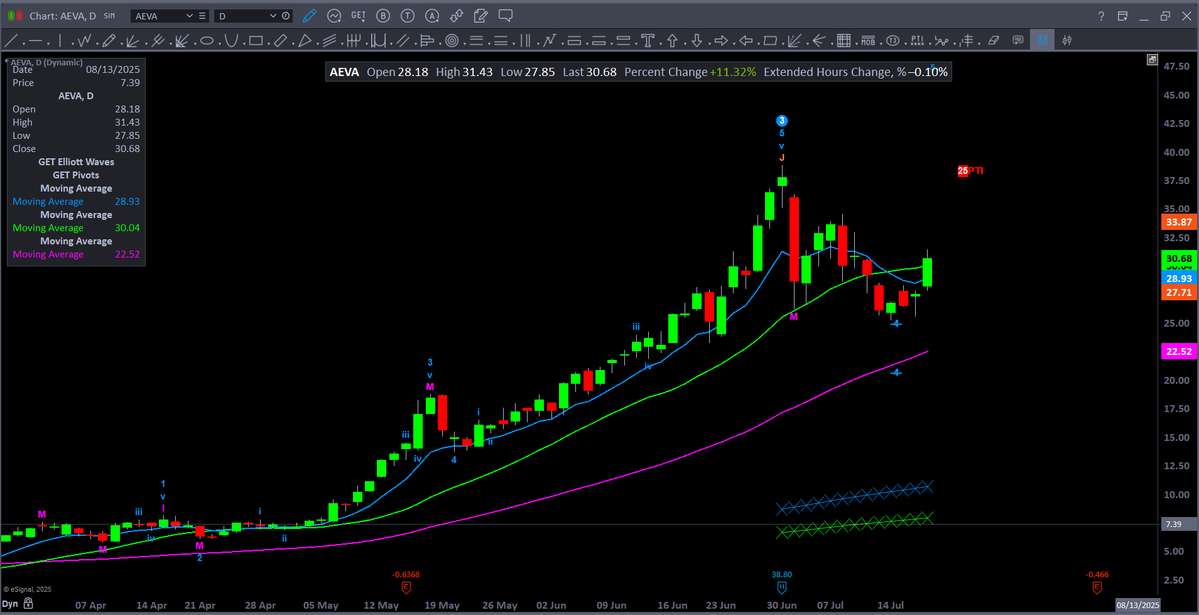The width and height of the screenshot is (1199, 615).
Task: Select the Up Arrow marker tool
Action: [672, 41]
